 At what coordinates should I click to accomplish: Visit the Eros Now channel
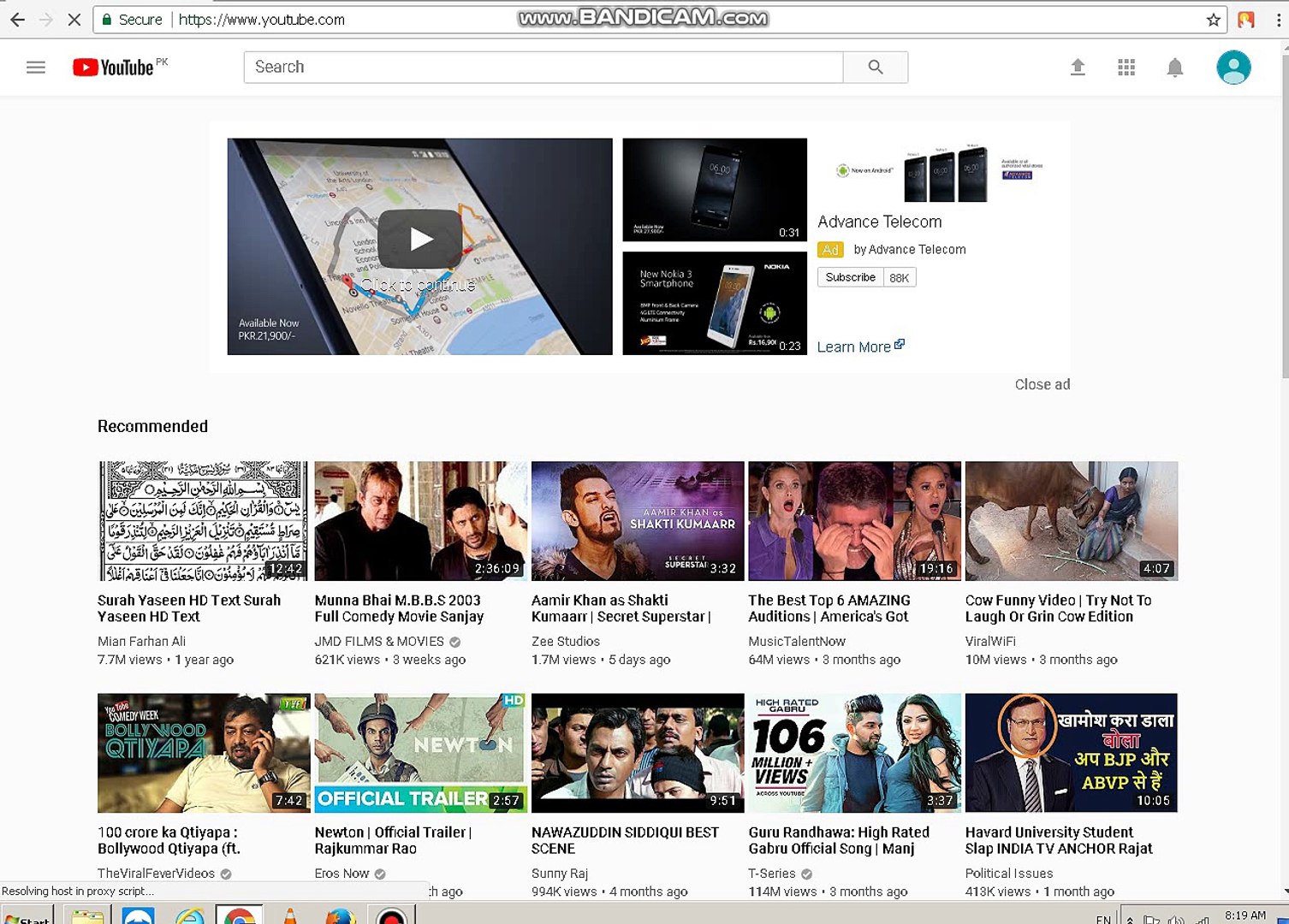click(342, 873)
